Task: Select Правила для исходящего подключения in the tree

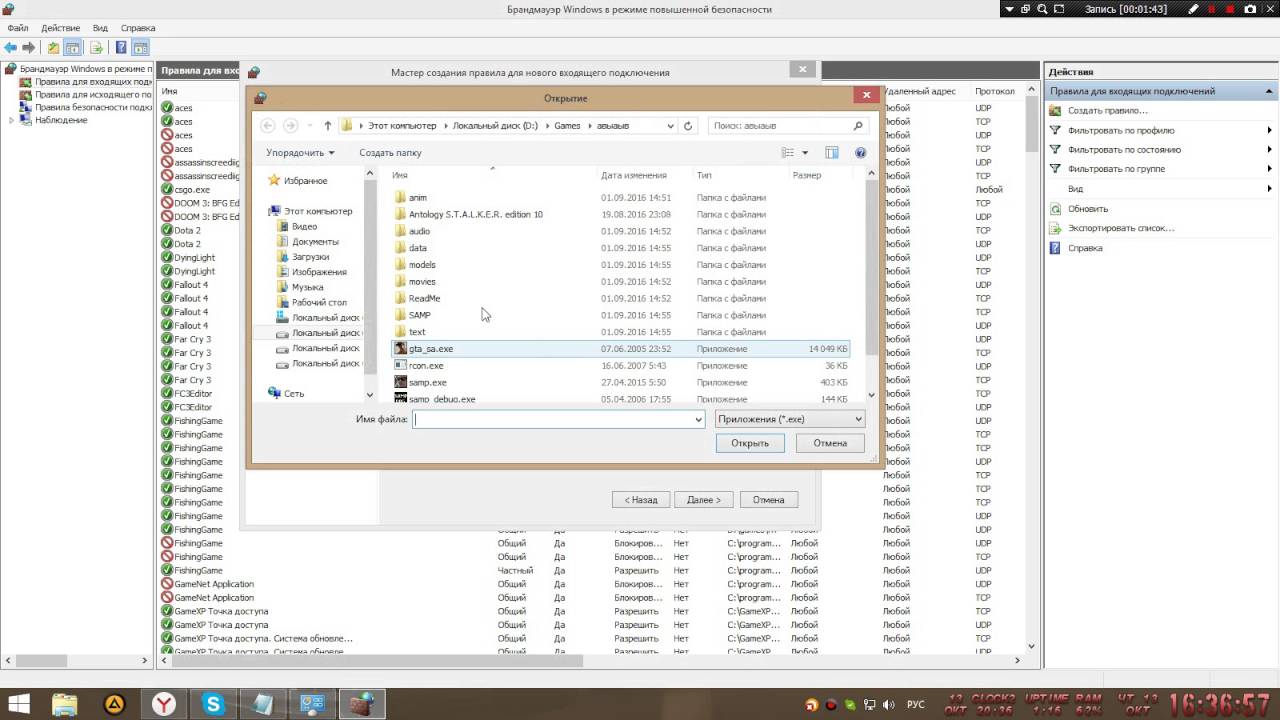Action: 85,95
